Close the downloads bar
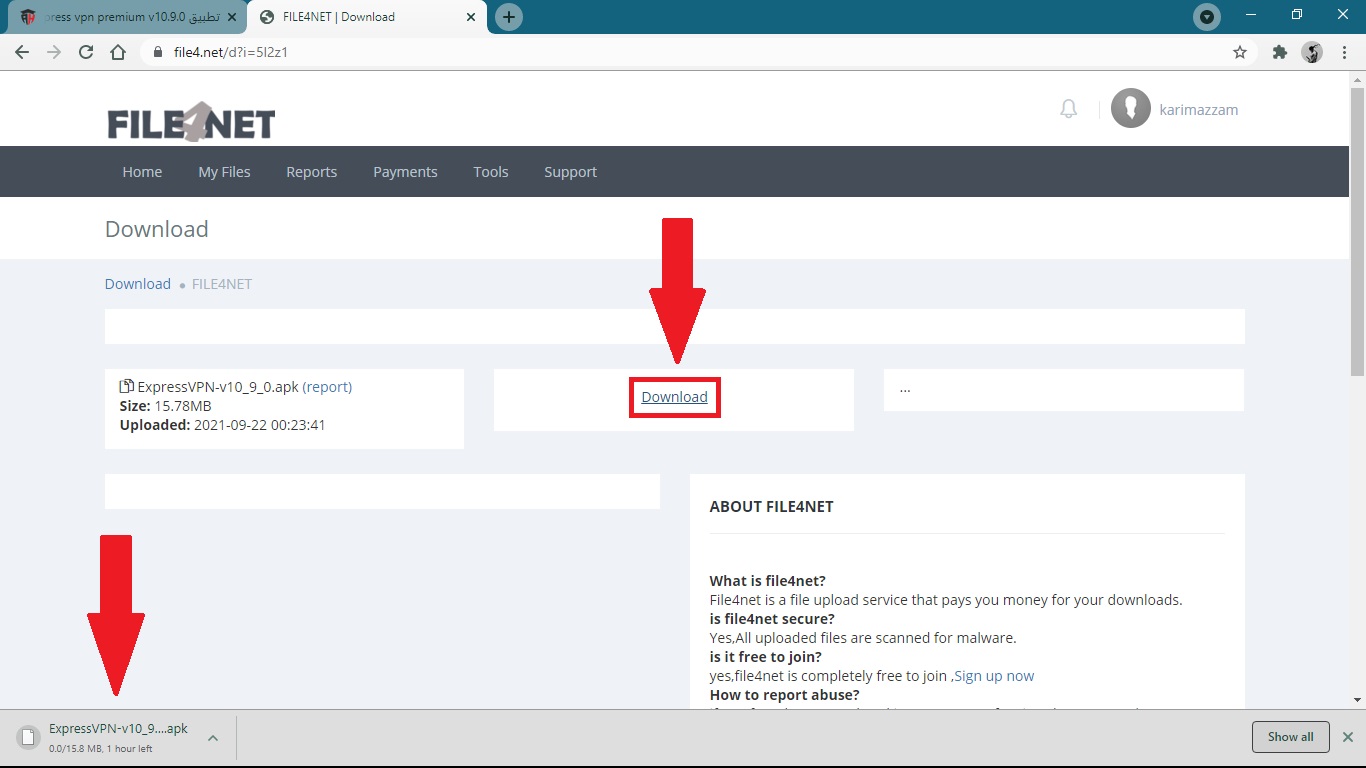1366x768 pixels. point(1347,737)
